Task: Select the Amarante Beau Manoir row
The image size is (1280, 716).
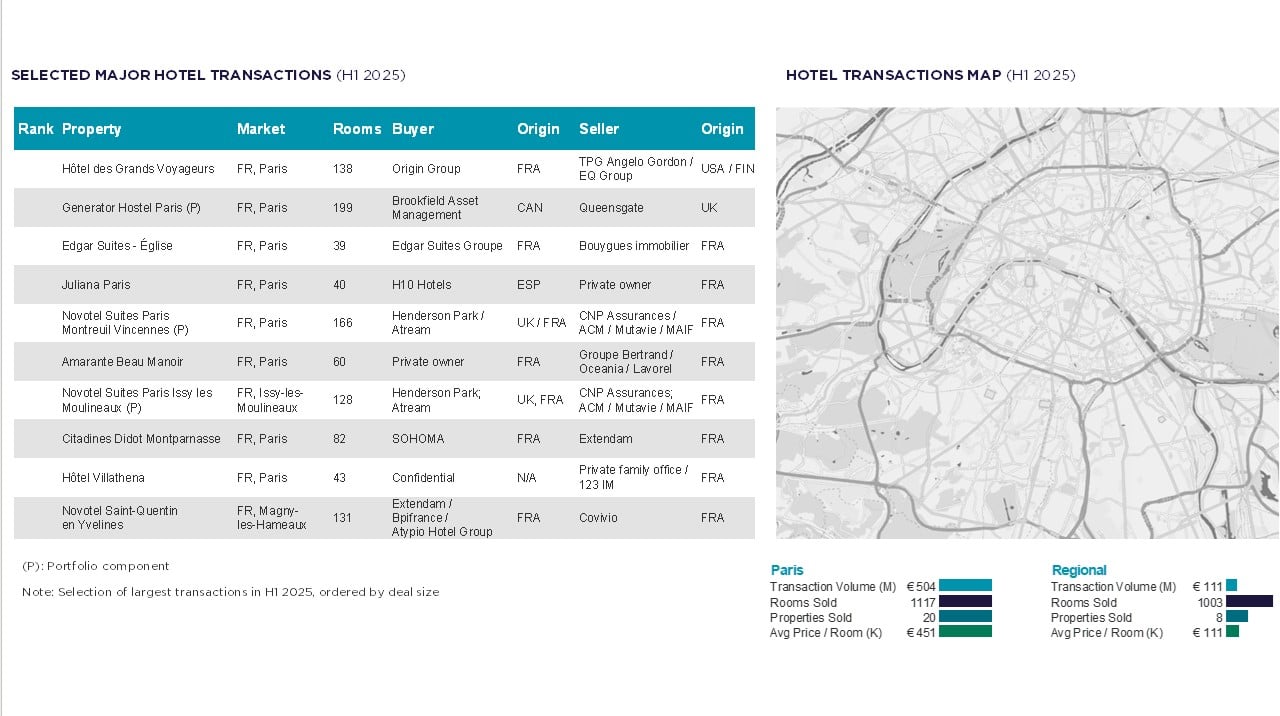Action: [x=122, y=362]
